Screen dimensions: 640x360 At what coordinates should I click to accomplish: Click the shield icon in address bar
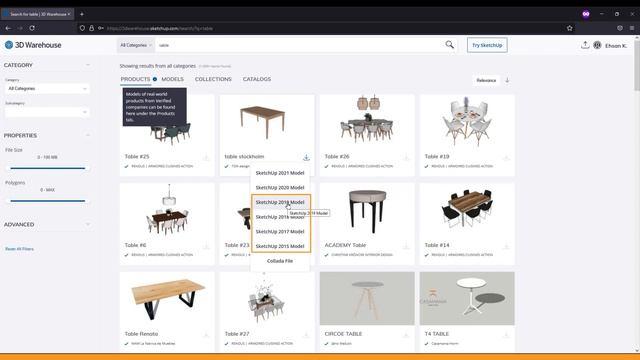point(82,28)
